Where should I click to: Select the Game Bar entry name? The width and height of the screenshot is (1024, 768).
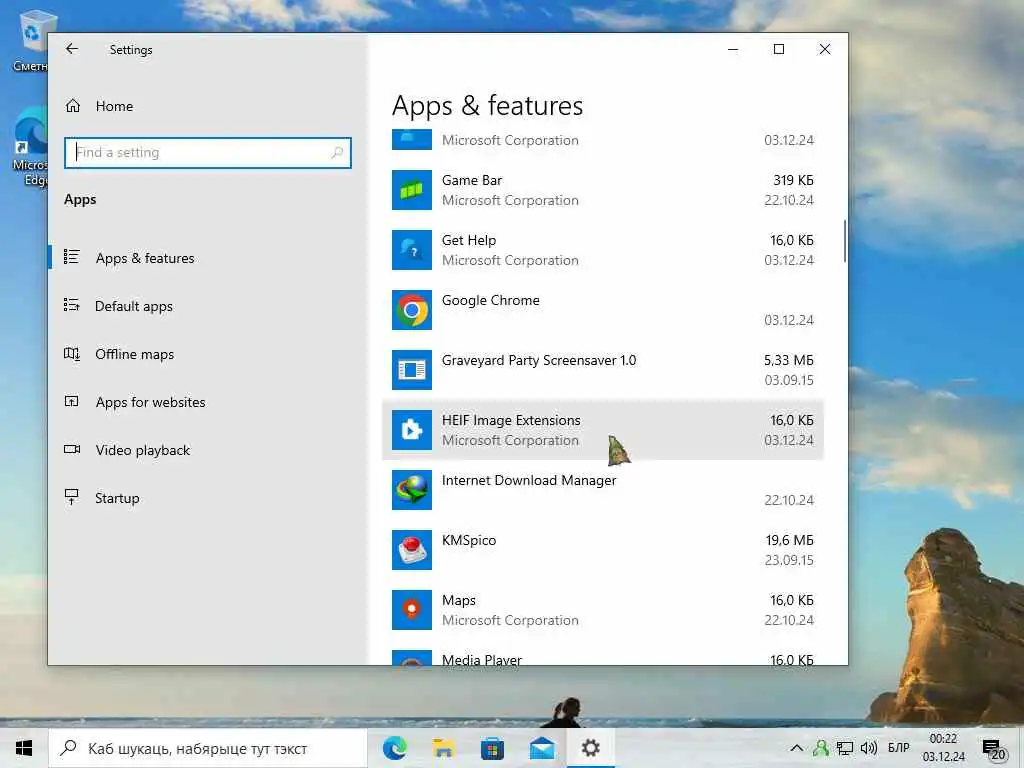472,180
